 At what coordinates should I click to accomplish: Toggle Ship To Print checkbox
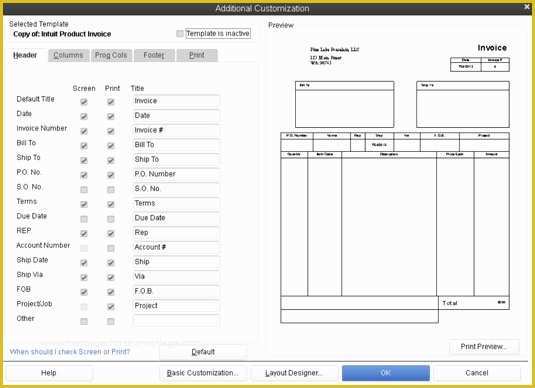(111, 160)
